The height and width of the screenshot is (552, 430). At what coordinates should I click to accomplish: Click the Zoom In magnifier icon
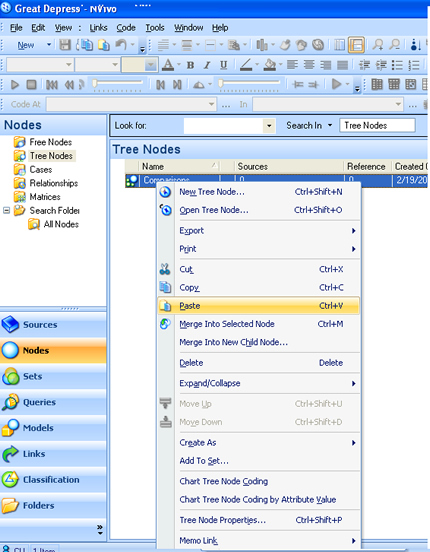tap(378, 45)
